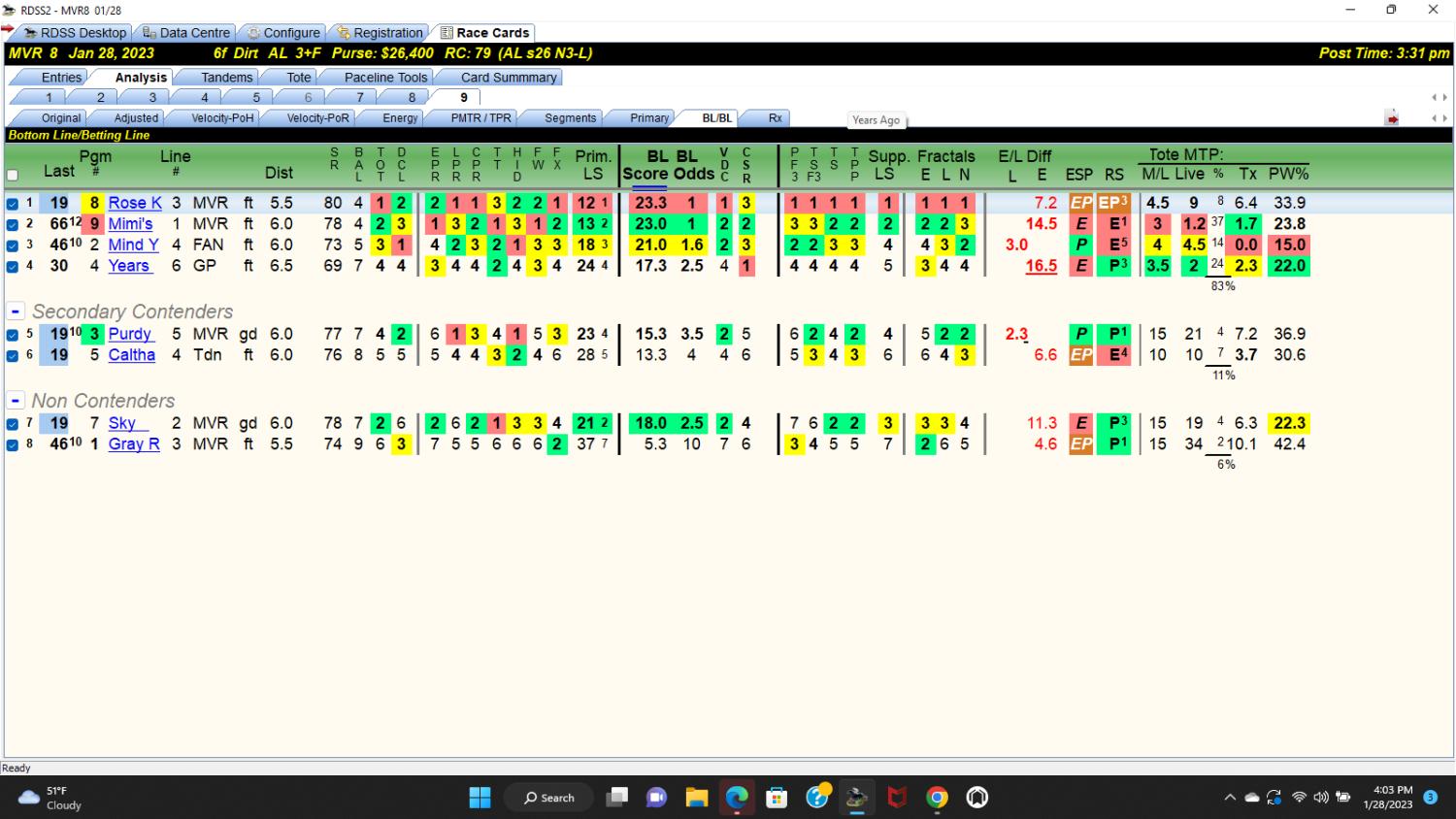Uncheck row 4 Years checkbox
This screenshot has width=1456, height=819.
[13, 266]
